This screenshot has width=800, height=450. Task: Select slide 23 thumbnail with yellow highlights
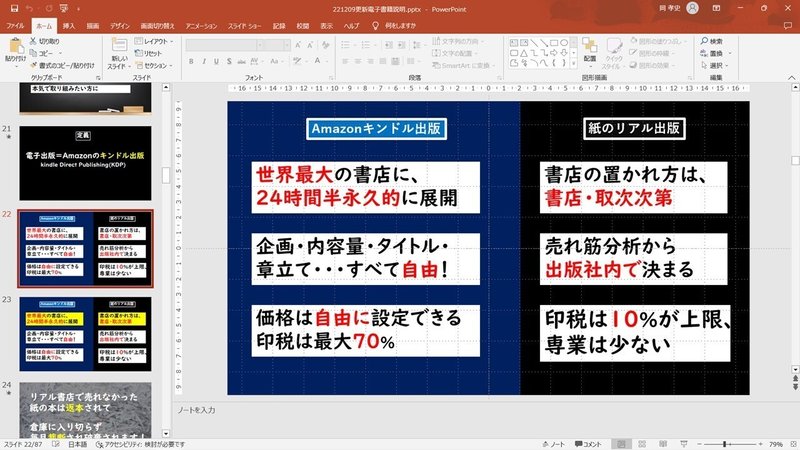click(85, 334)
